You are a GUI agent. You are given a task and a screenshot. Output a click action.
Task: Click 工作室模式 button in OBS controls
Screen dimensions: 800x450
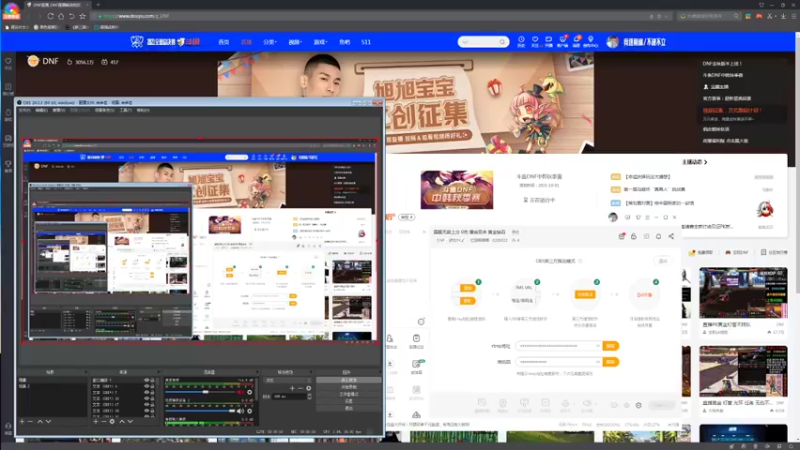tap(348, 394)
